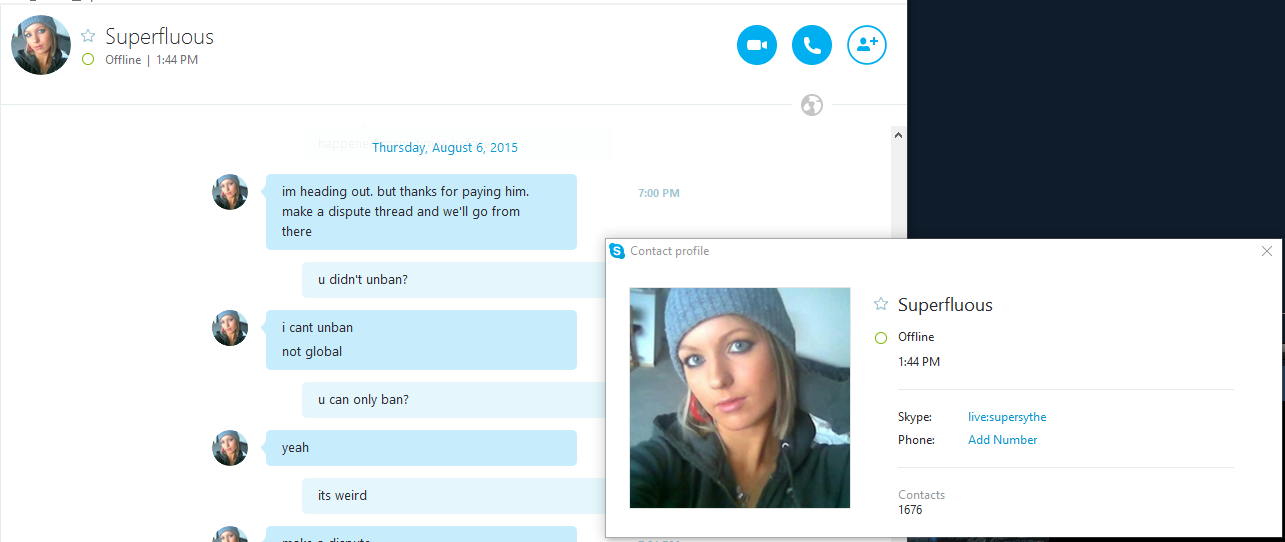Click the Skype logo in Contact profile title bar
The image size is (1285, 542).
point(617,251)
